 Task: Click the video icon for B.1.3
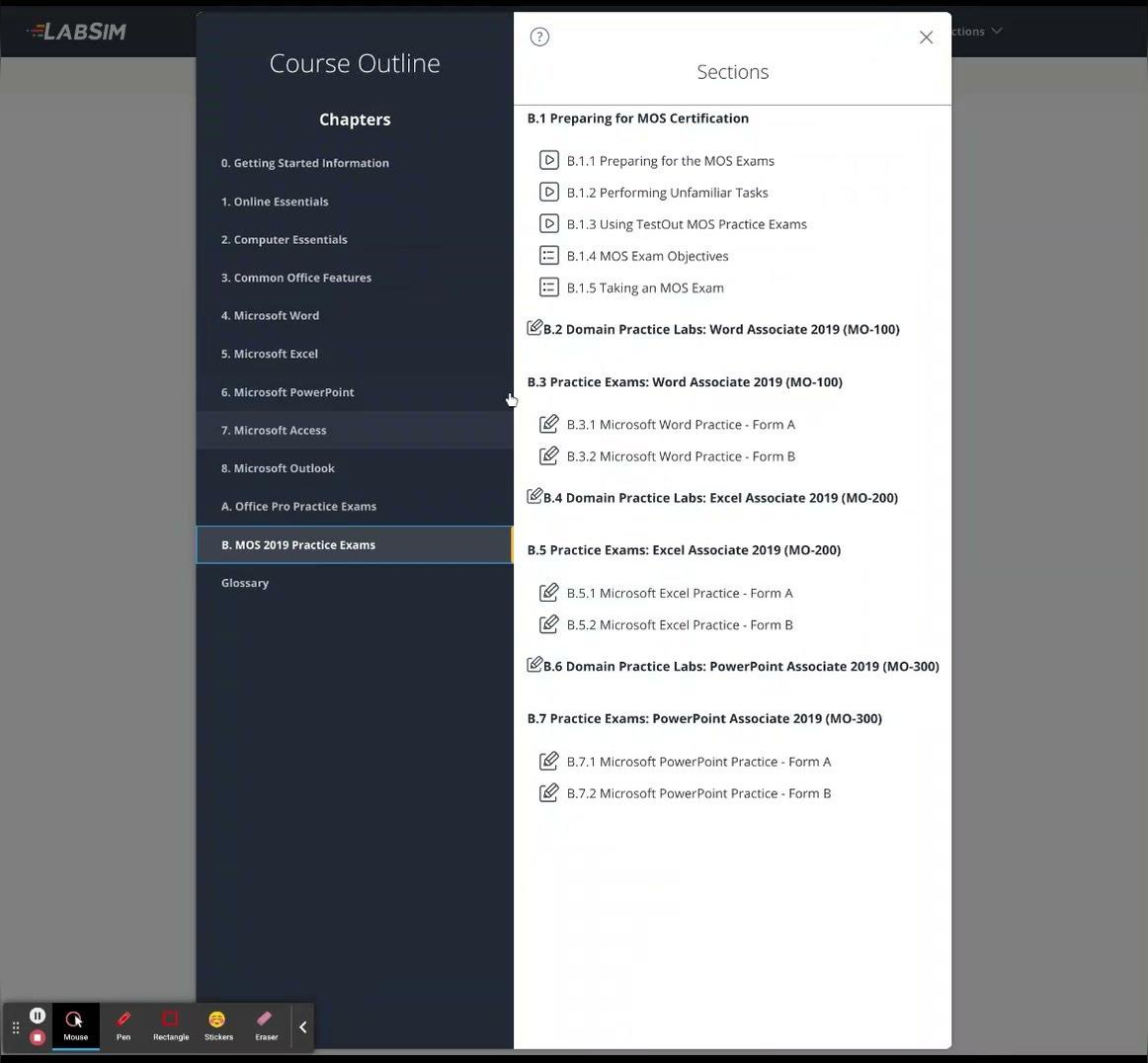pyautogui.click(x=549, y=223)
